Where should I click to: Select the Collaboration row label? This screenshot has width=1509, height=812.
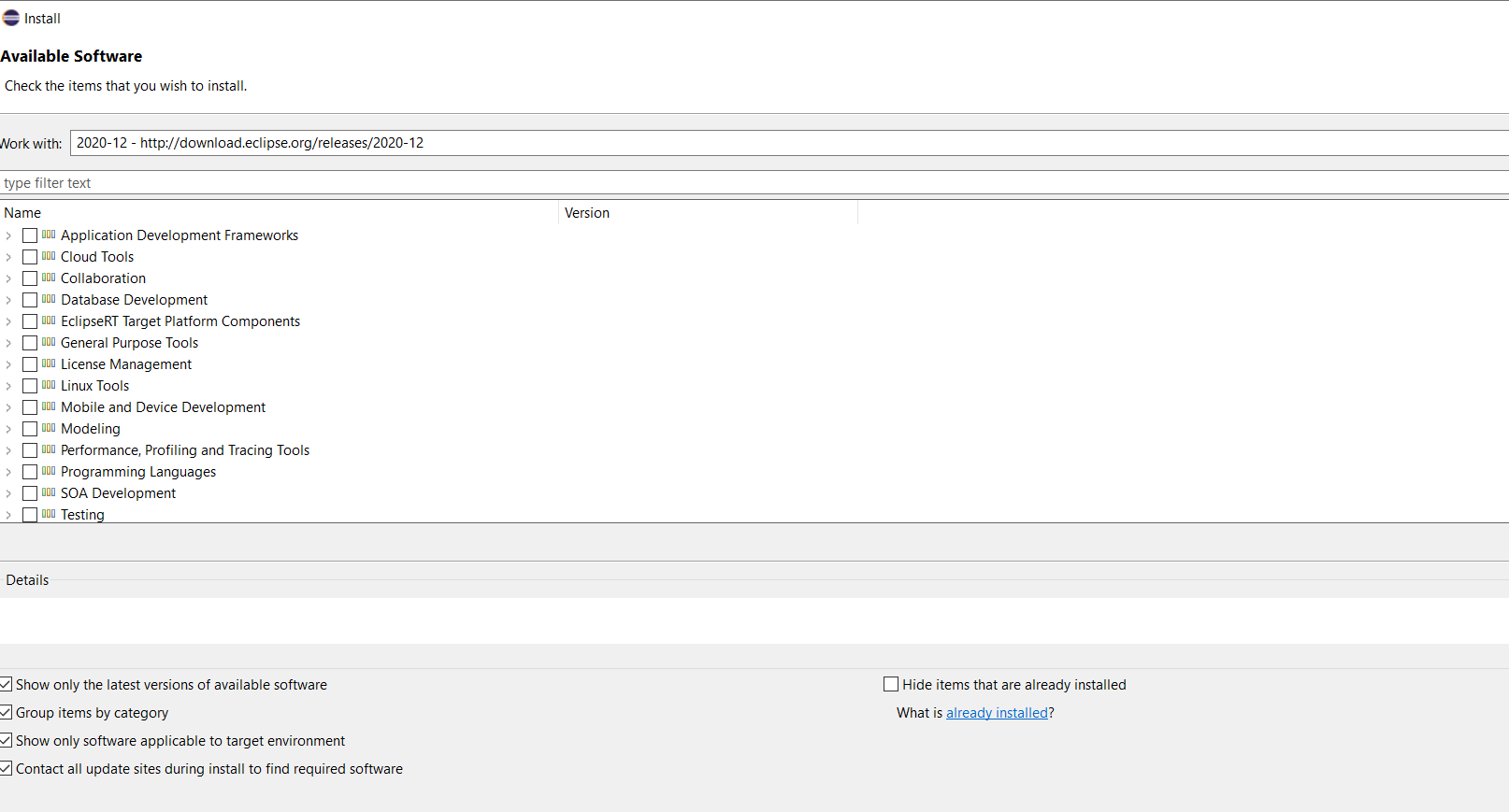coord(103,278)
